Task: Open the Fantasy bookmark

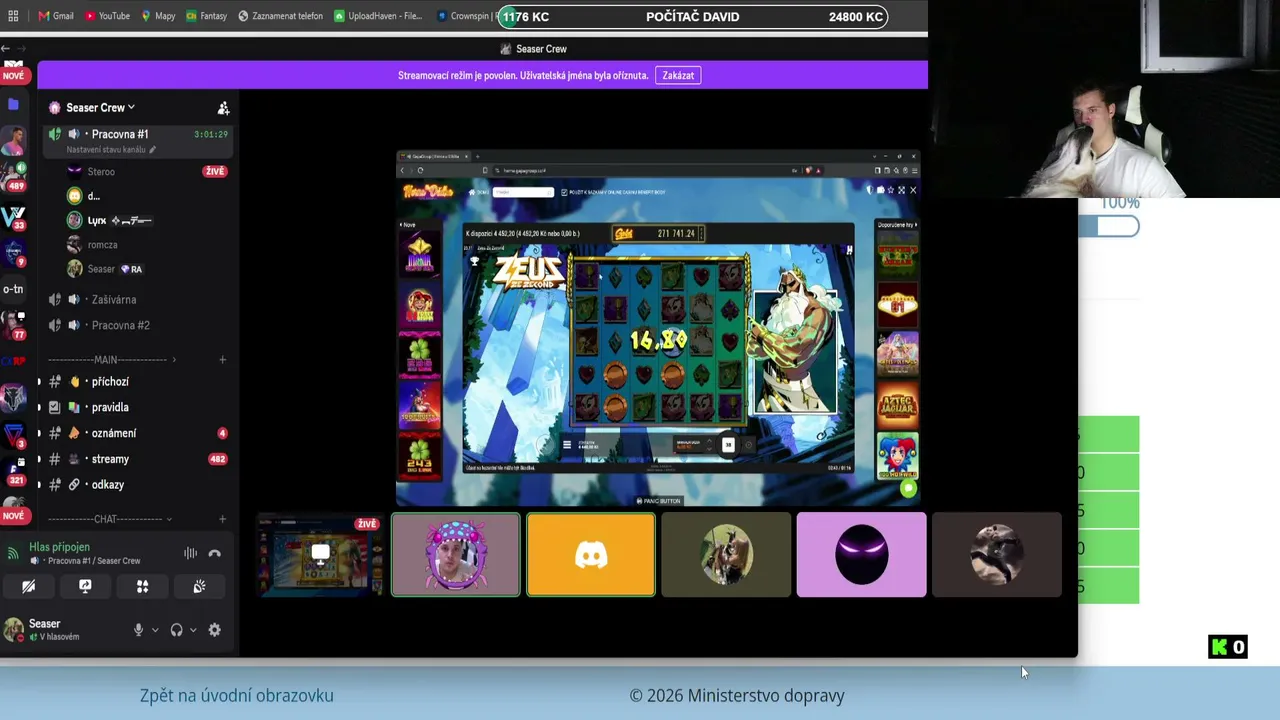Action: pos(206,16)
